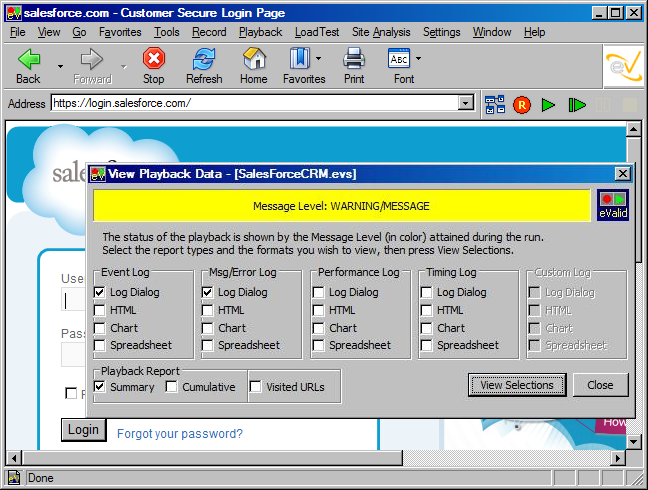
Task: Open the View menu
Action: 49,32
